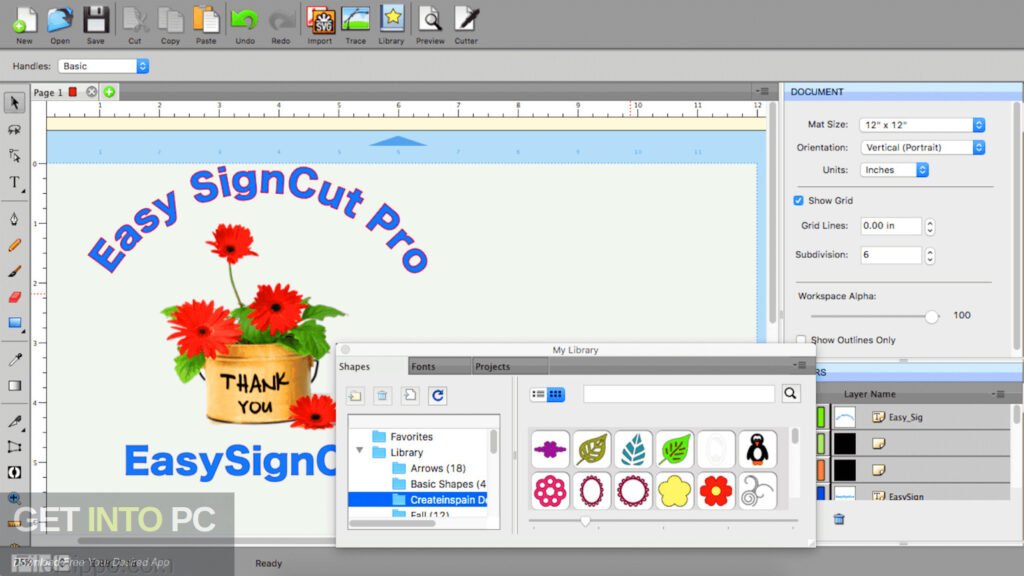Click the refresh icon in My Library

438,395
